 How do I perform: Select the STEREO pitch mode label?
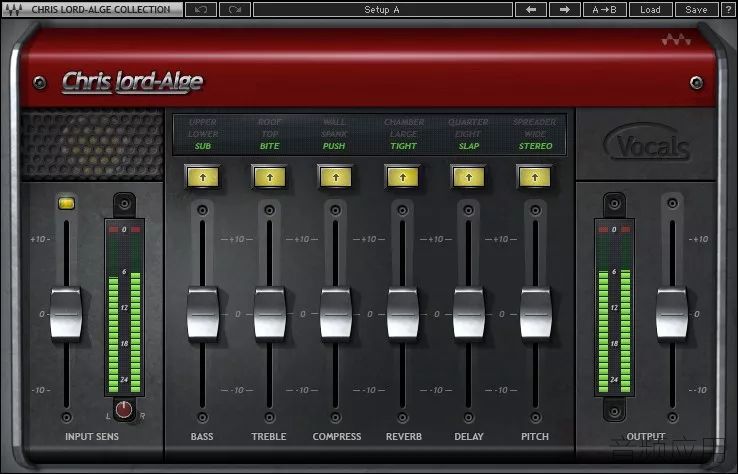(536, 146)
